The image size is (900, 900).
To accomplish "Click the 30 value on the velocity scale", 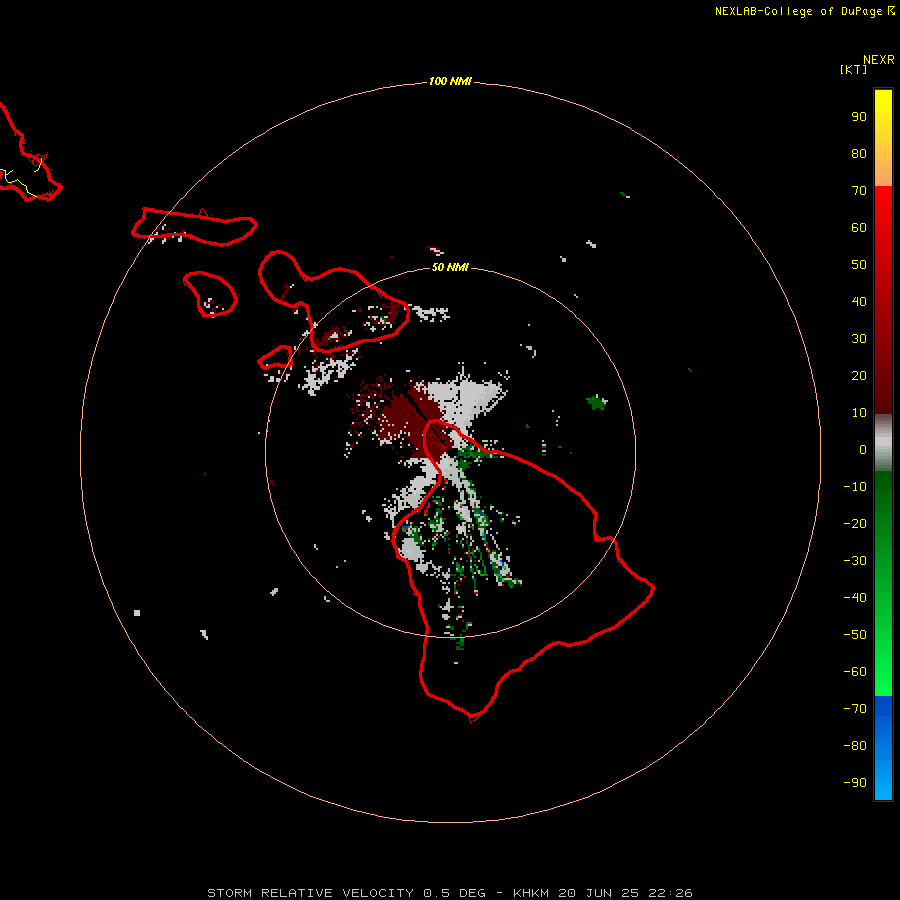I will click(x=859, y=339).
